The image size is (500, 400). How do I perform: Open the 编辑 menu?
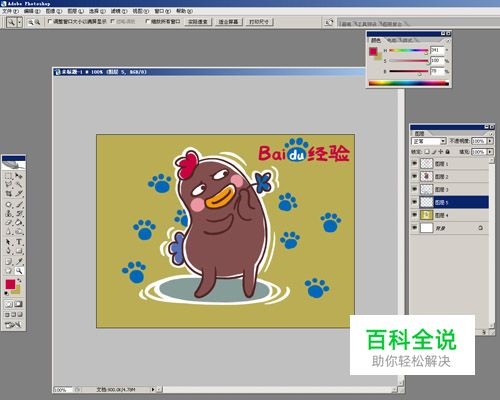click(32, 11)
